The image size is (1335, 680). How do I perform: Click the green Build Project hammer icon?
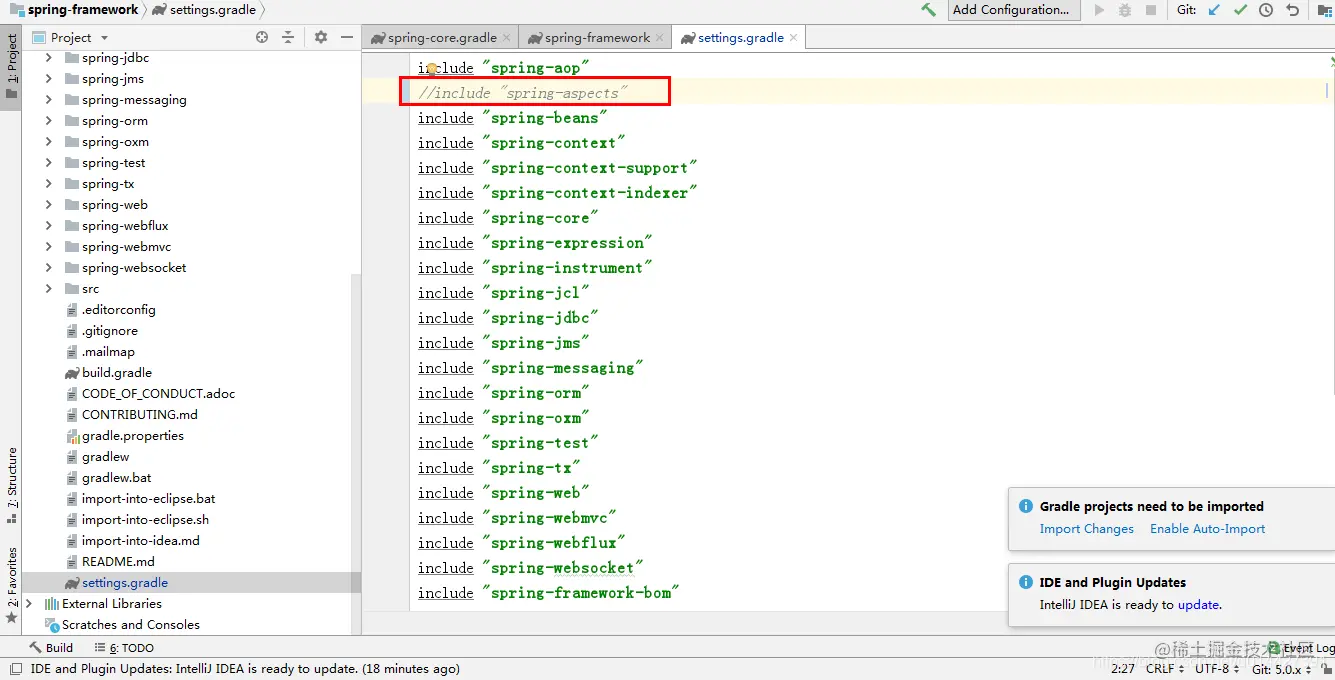click(x=929, y=10)
